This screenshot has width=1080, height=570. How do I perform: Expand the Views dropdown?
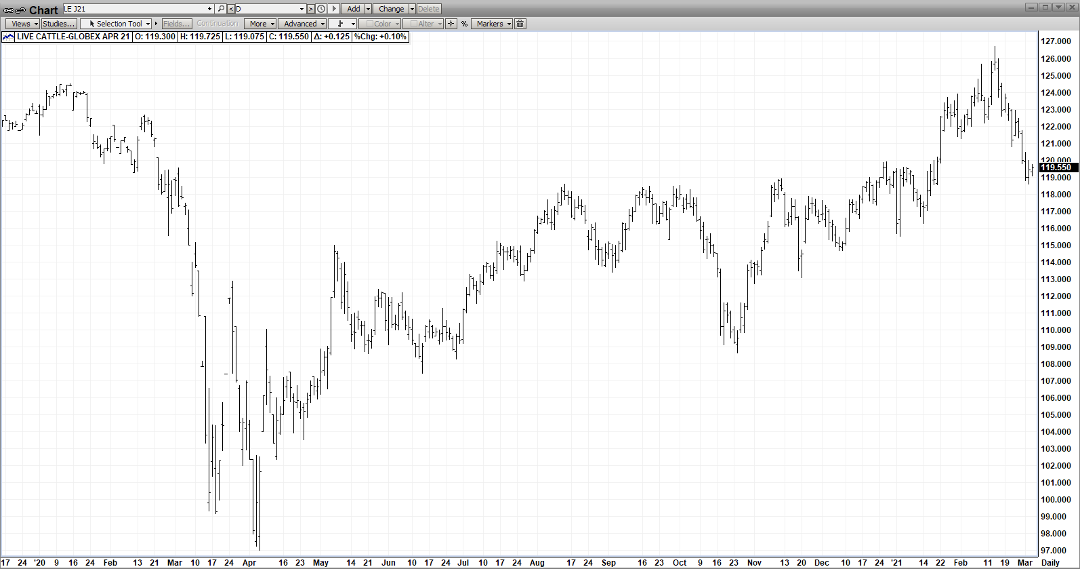(21, 23)
